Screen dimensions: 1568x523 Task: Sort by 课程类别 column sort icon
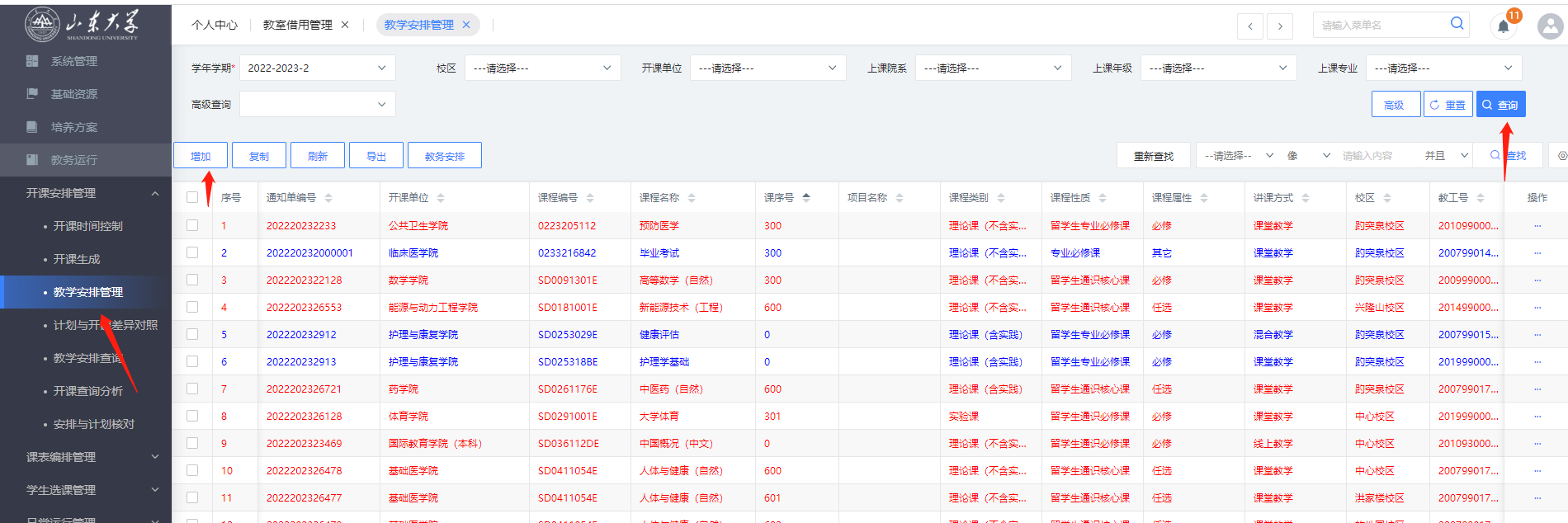click(1001, 198)
